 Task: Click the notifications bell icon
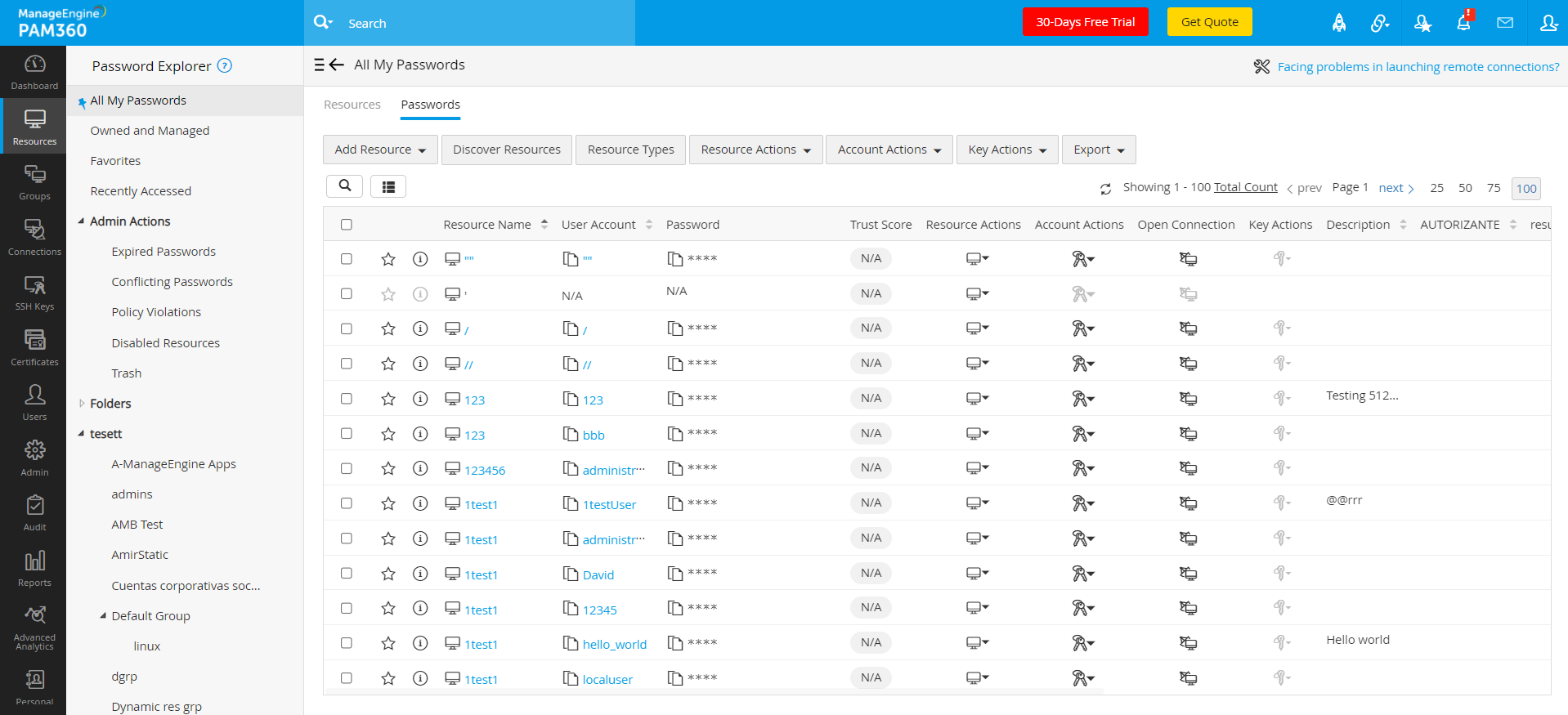click(x=1463, y=23)
